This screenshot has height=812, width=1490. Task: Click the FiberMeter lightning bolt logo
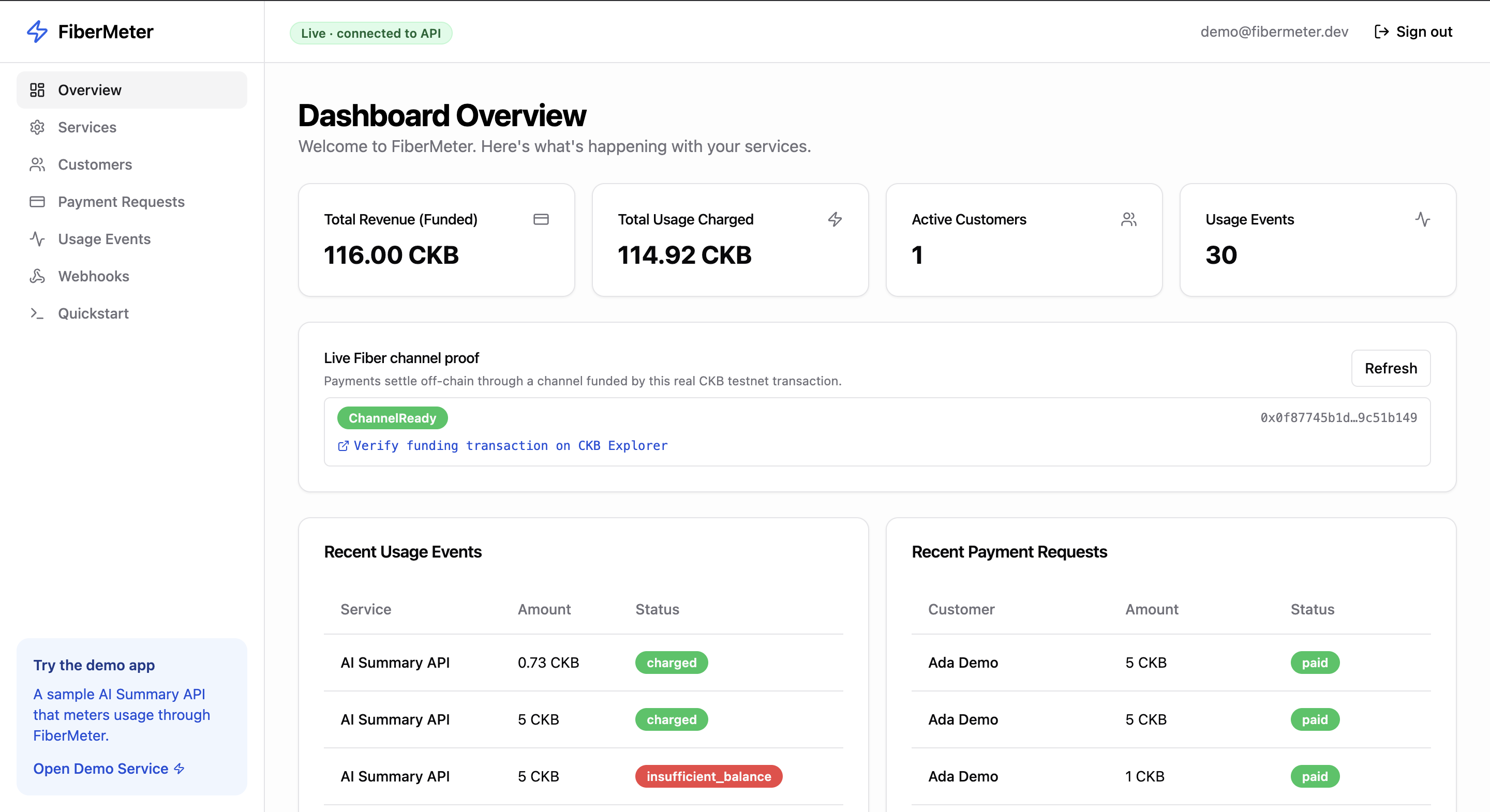(37, 32)
